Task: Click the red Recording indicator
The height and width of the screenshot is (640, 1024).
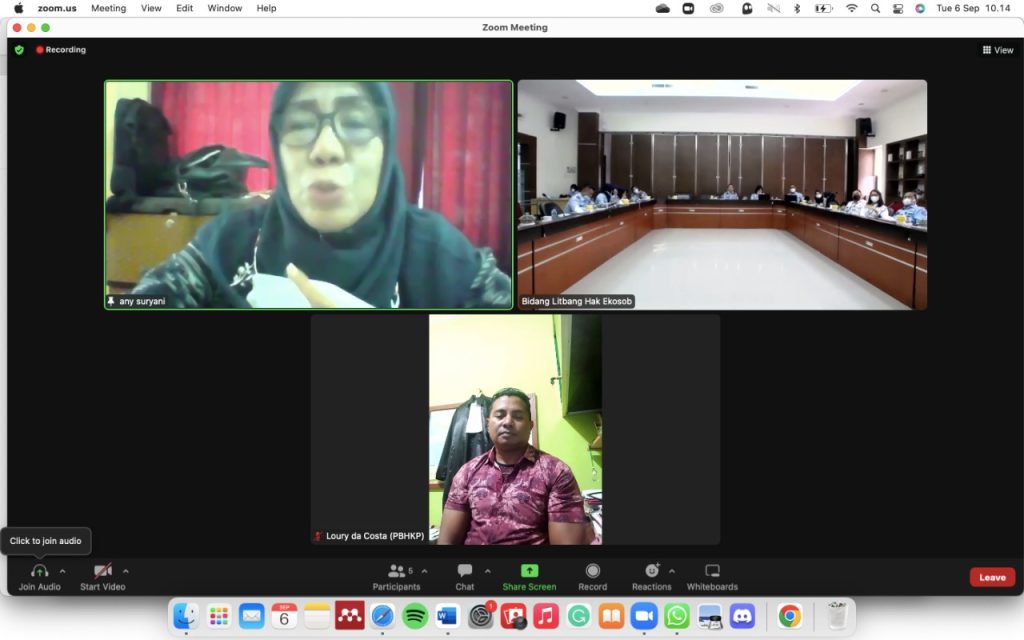Action: (61, 50)
